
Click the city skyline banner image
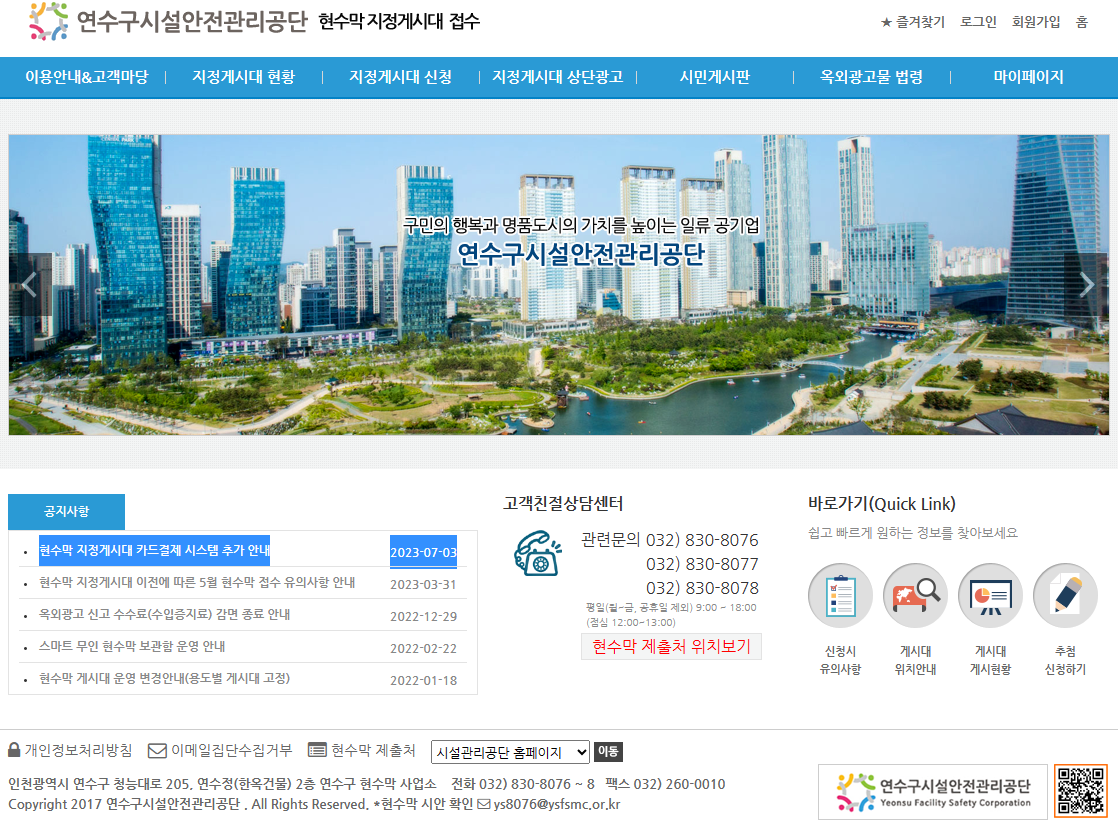558,284
